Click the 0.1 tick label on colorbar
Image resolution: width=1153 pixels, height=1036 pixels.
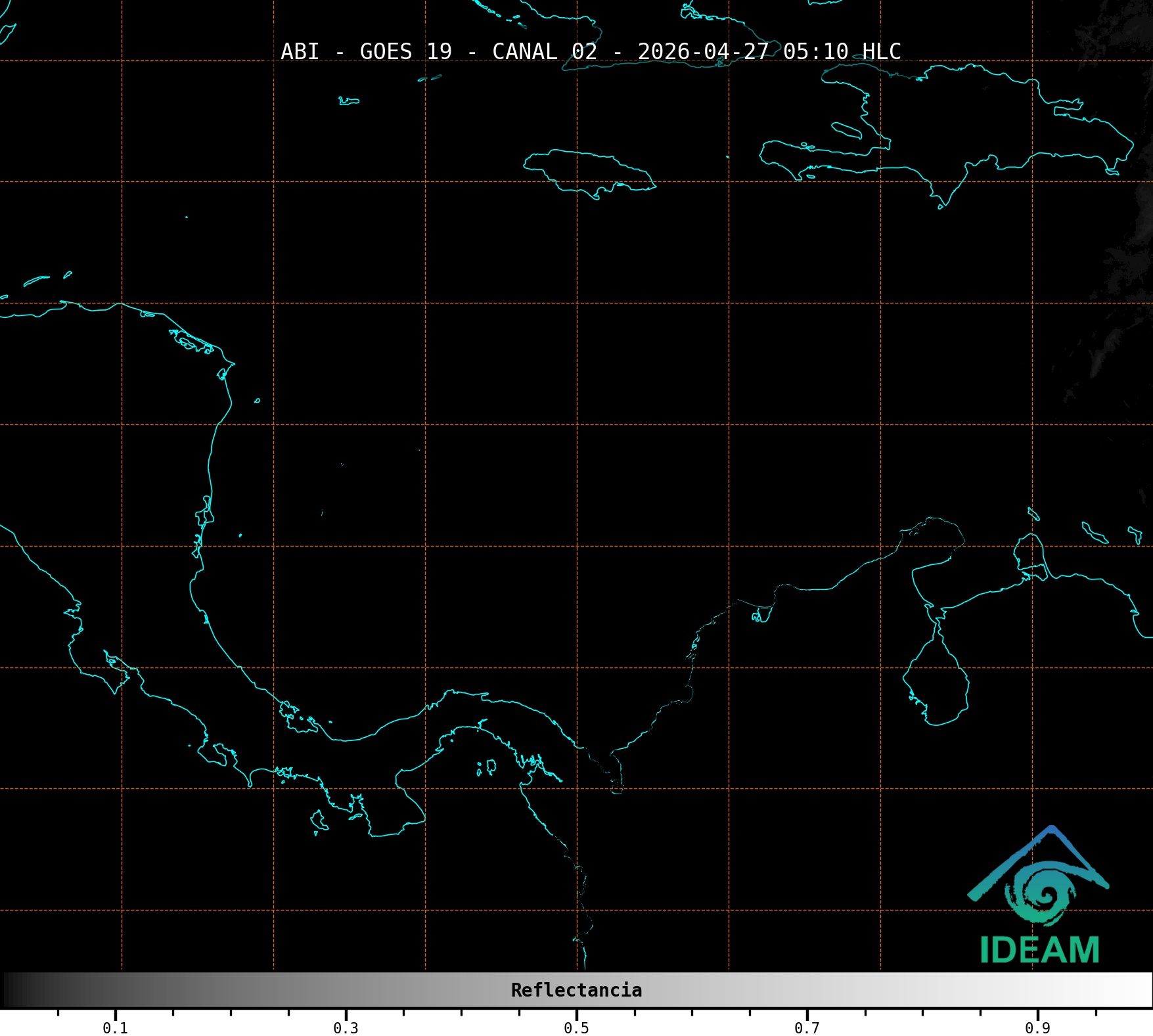[115, 1027]
